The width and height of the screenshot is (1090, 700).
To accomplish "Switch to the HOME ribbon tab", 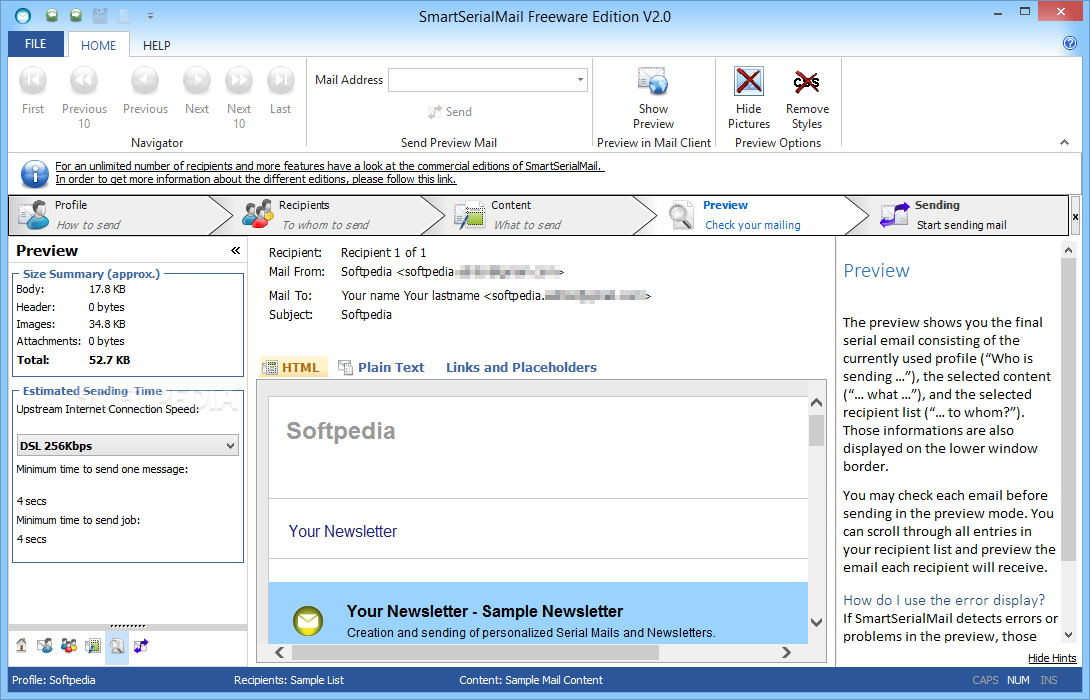I will tap(98, 45).
